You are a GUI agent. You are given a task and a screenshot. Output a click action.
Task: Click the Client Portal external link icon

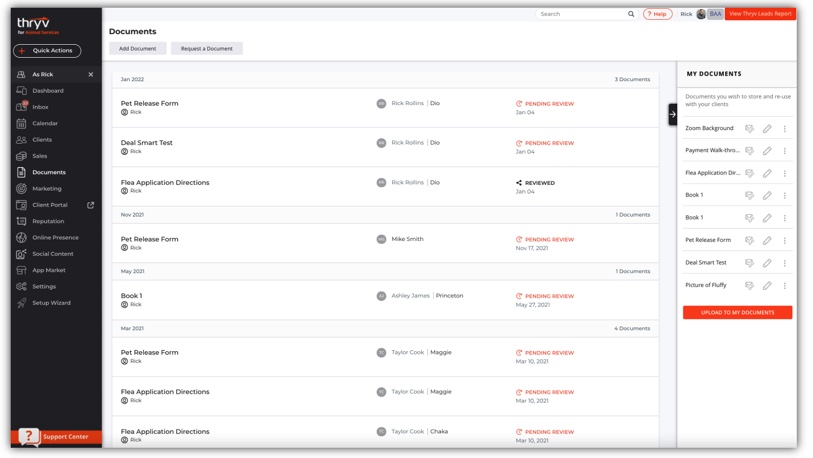91,205
